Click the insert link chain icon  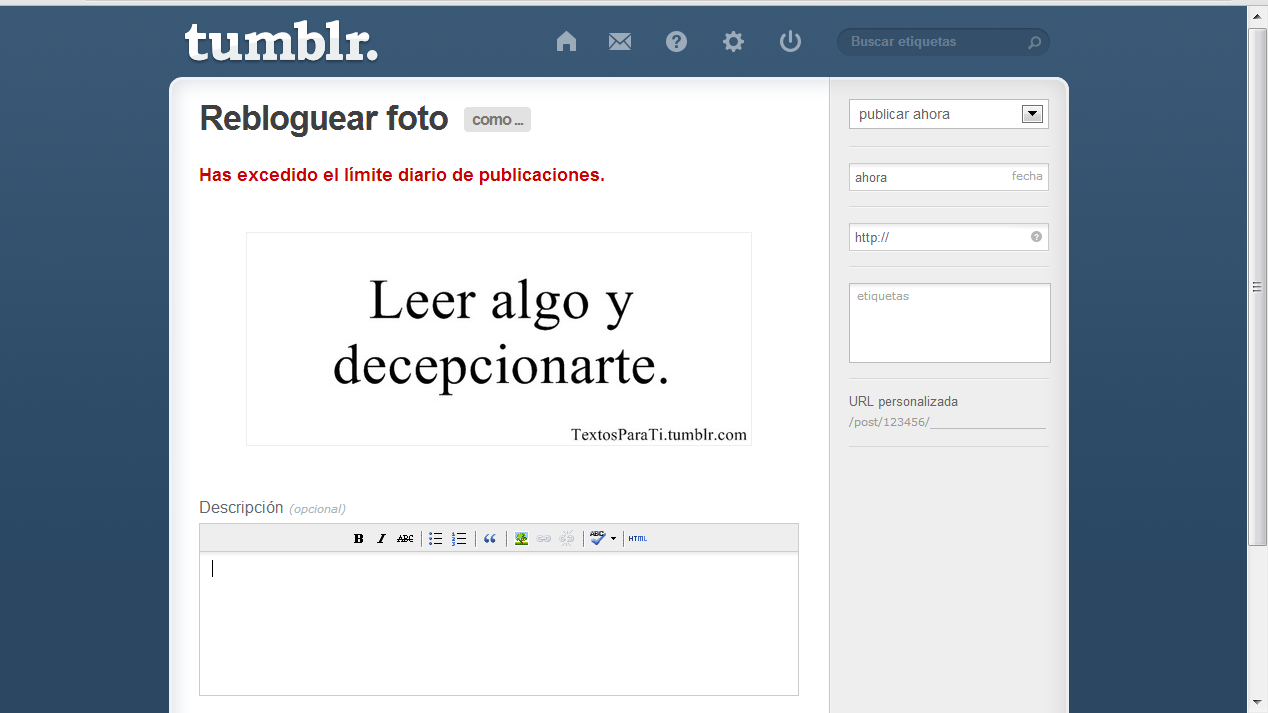(544, 538)
